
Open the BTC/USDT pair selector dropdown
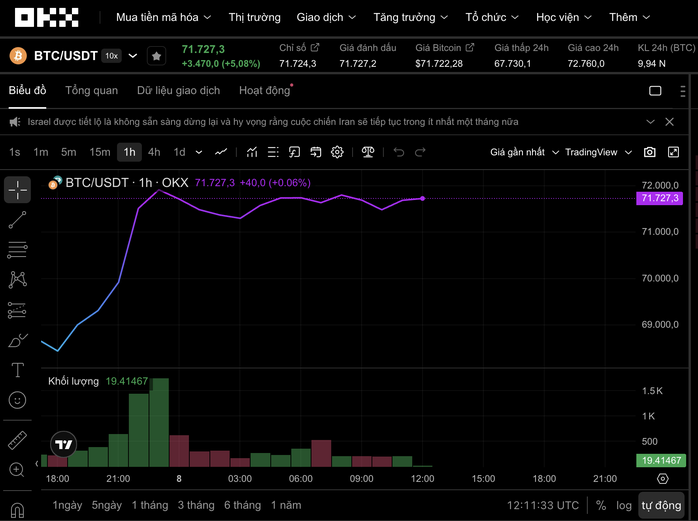point(133,56)
